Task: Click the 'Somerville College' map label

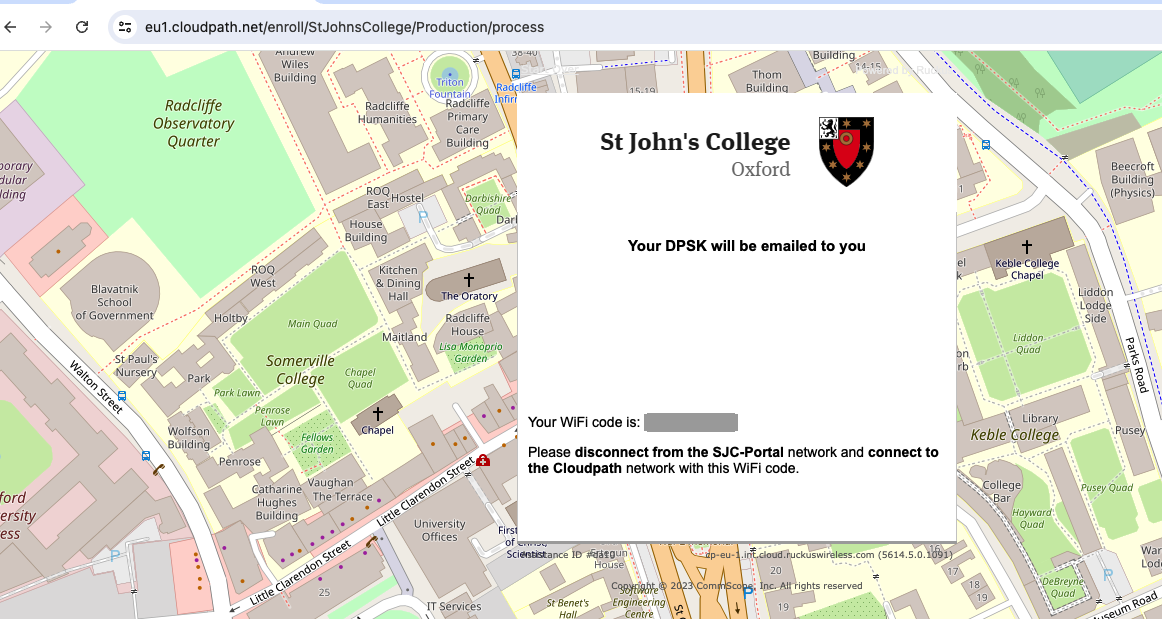Action: point(300,370)
